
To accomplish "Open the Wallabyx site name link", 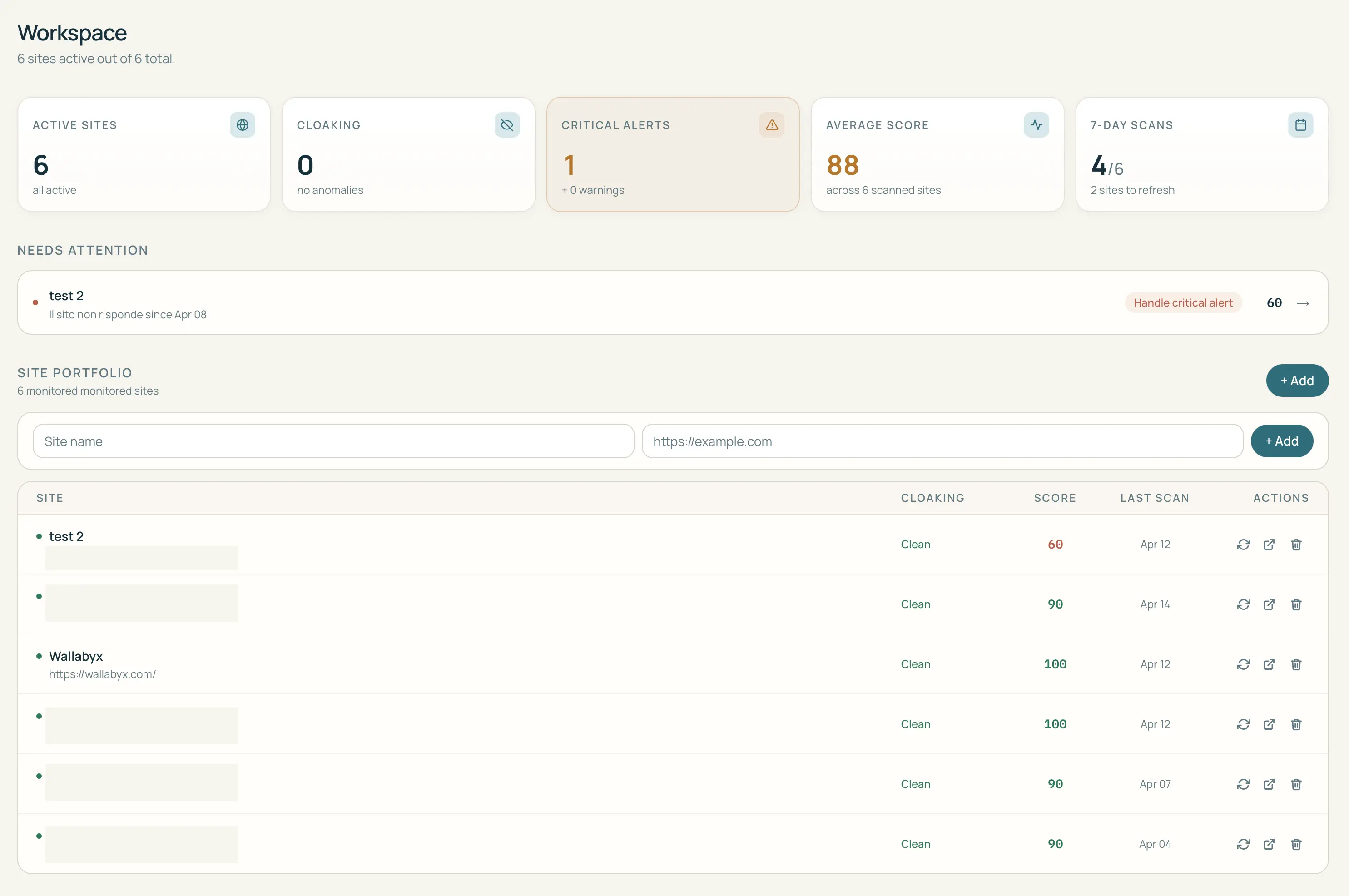I will [x=76, y=656].
